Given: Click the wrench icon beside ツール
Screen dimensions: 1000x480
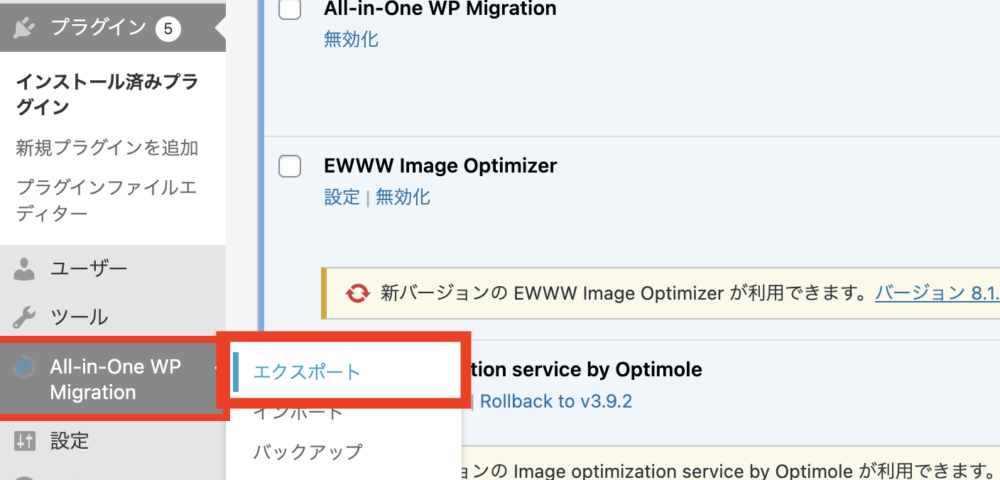Looking at the screenshot, I should pyautogui.click(x=24, y=316).
